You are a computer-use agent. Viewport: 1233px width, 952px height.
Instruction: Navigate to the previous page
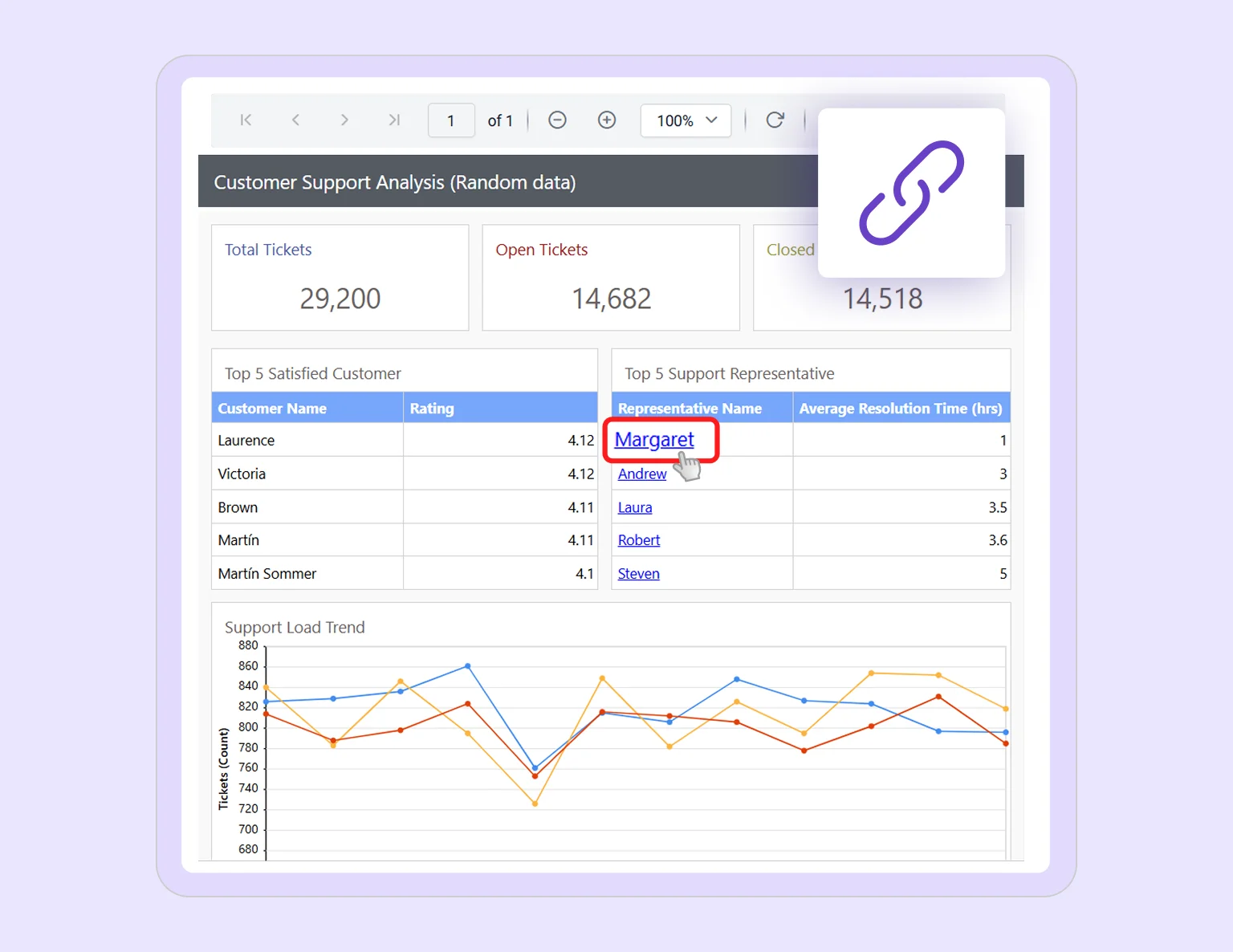(x=295, y=120)
